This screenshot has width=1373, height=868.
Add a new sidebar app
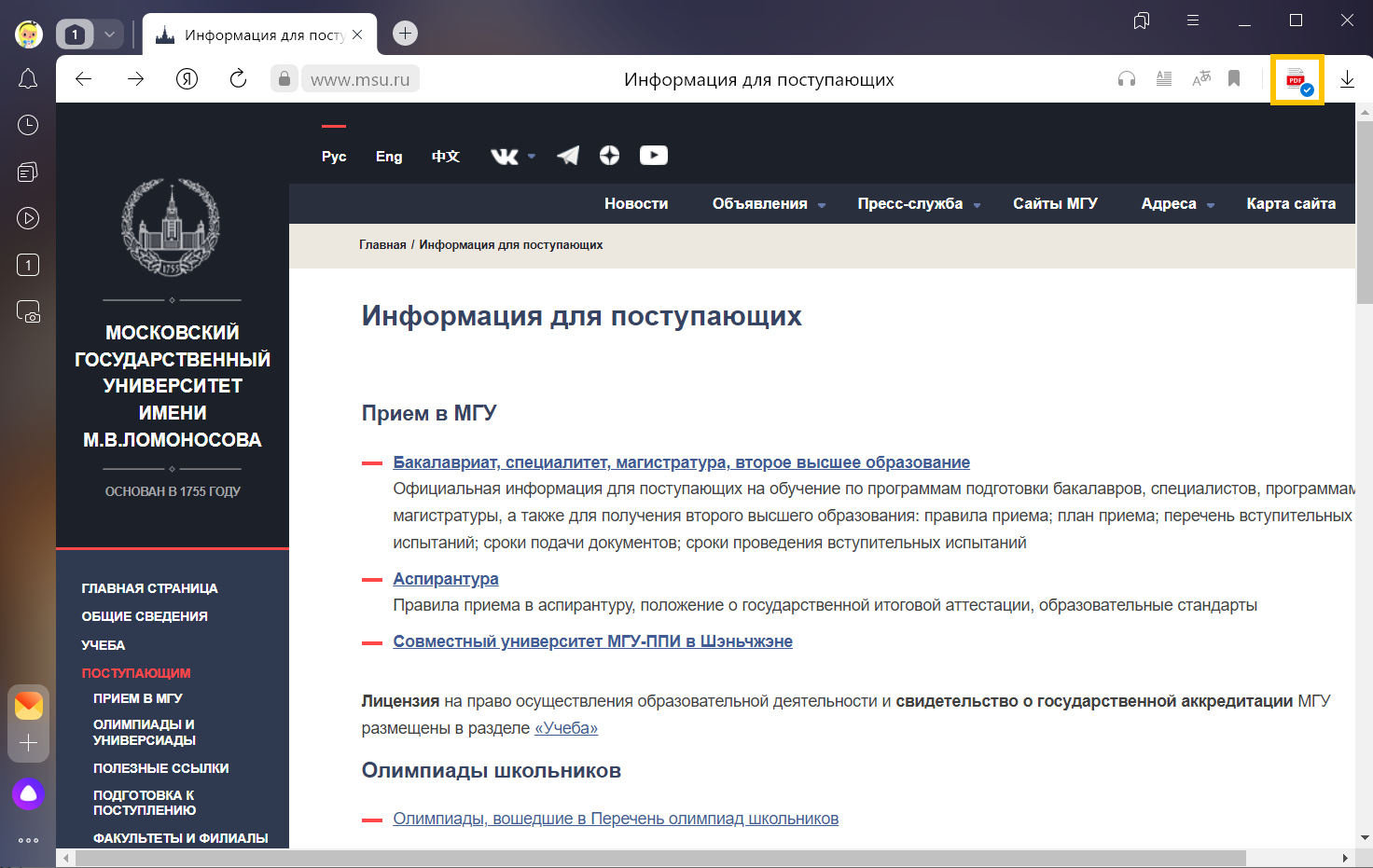click(x=28, y=743)
